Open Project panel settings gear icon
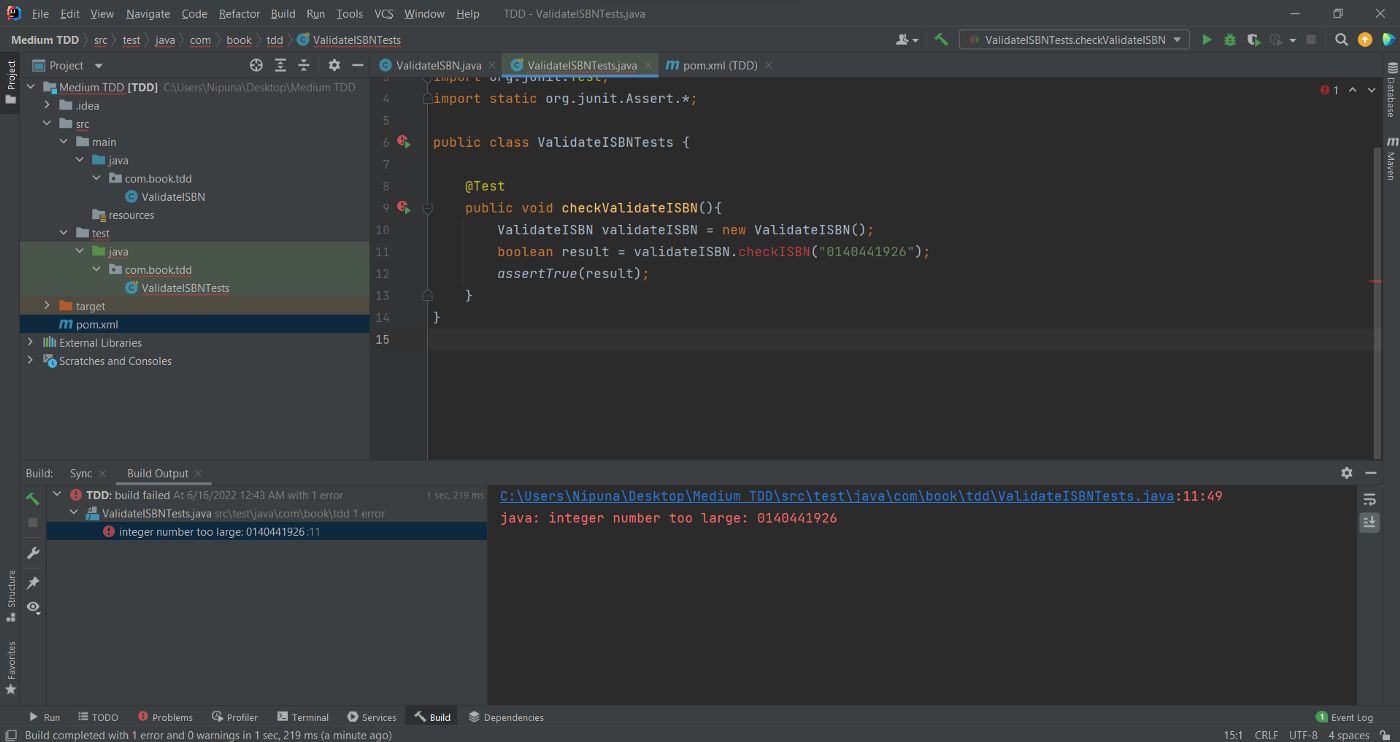1400x742 pixels. (334, 65)
